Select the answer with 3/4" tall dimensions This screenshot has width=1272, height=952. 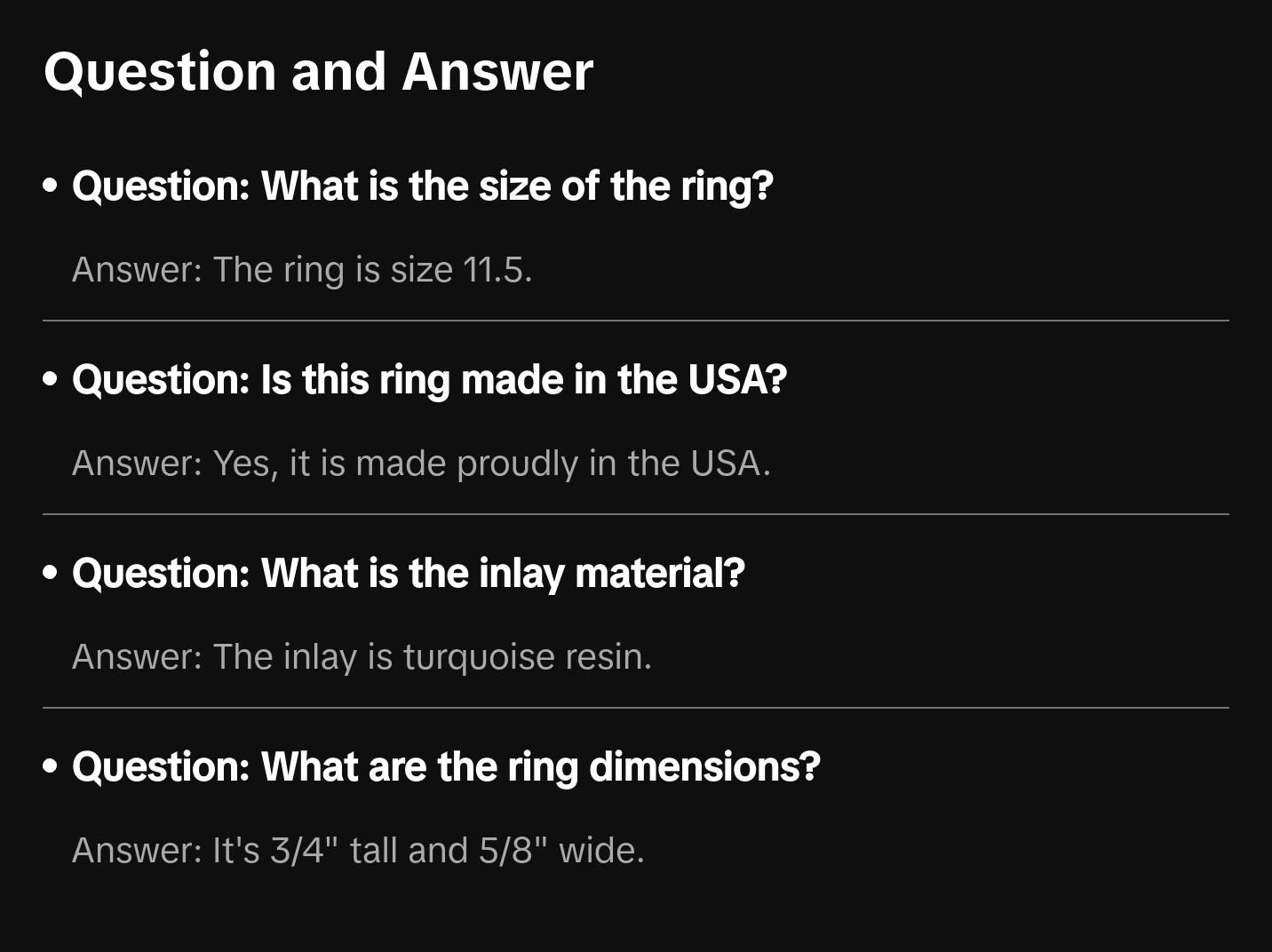pyautogui.click(x=358, y=850)
